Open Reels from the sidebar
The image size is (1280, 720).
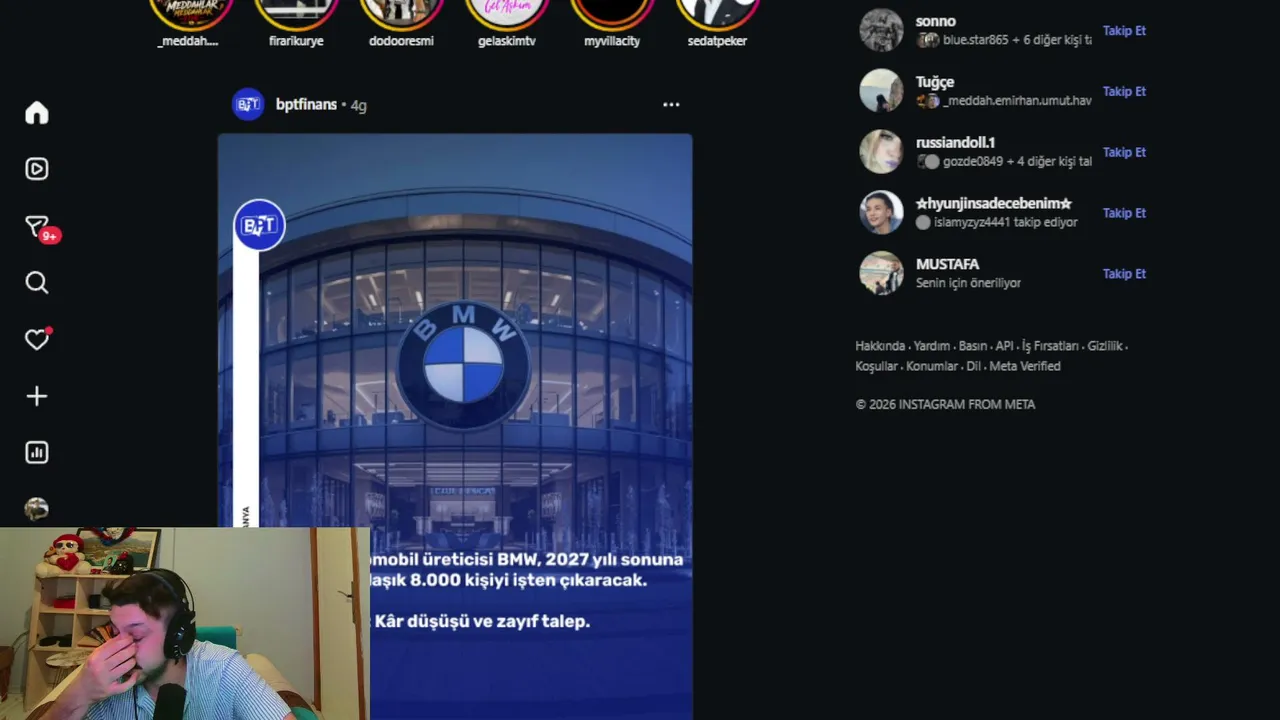pyautogui.click(x=37, y=169)
